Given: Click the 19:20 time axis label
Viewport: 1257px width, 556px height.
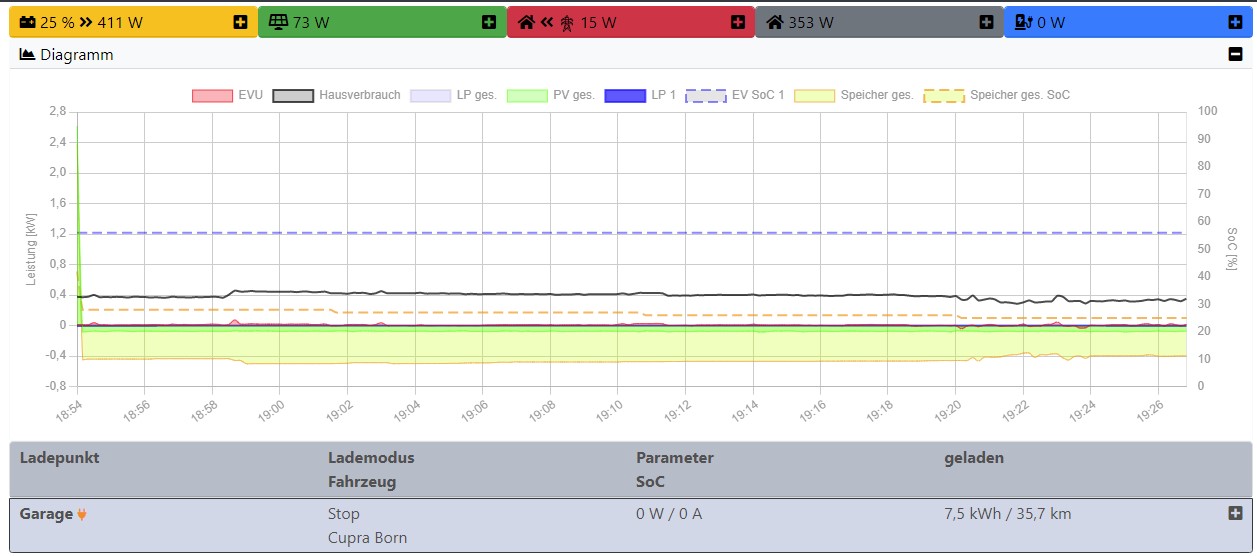Looking at the screenshot, I should 948,410.
